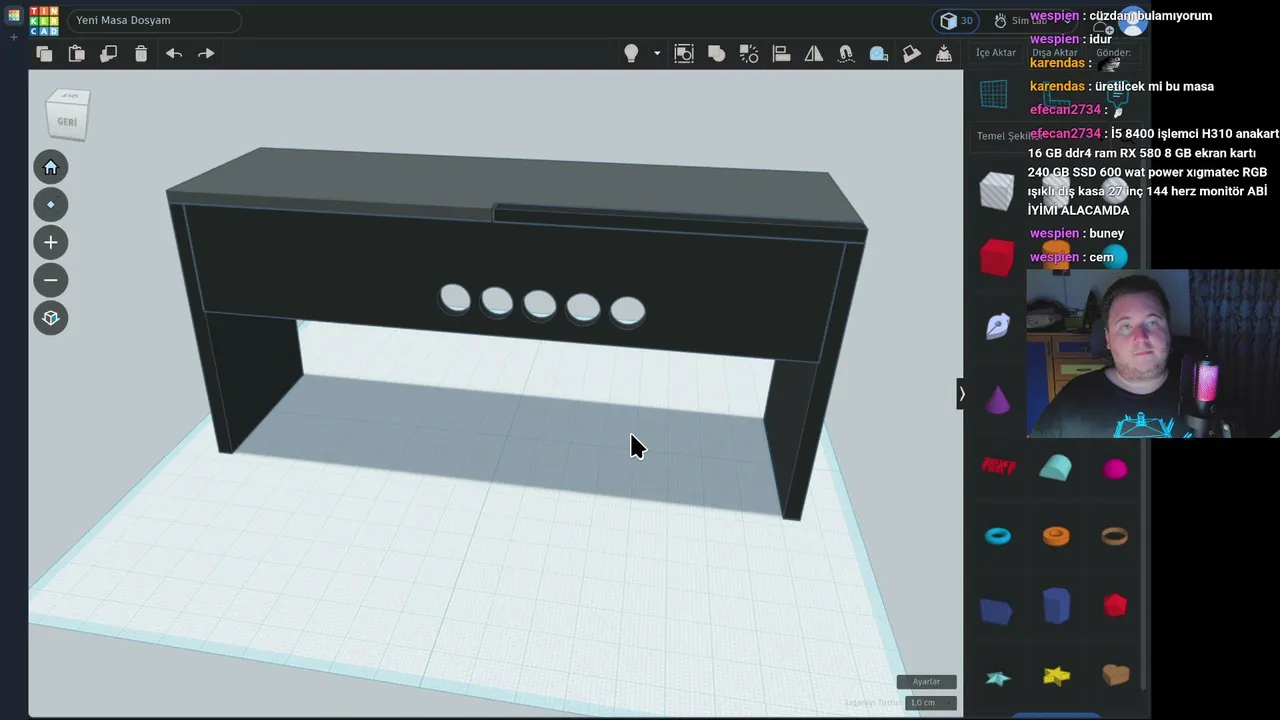Paste using the clipboard icon

[x=76, y=54]
